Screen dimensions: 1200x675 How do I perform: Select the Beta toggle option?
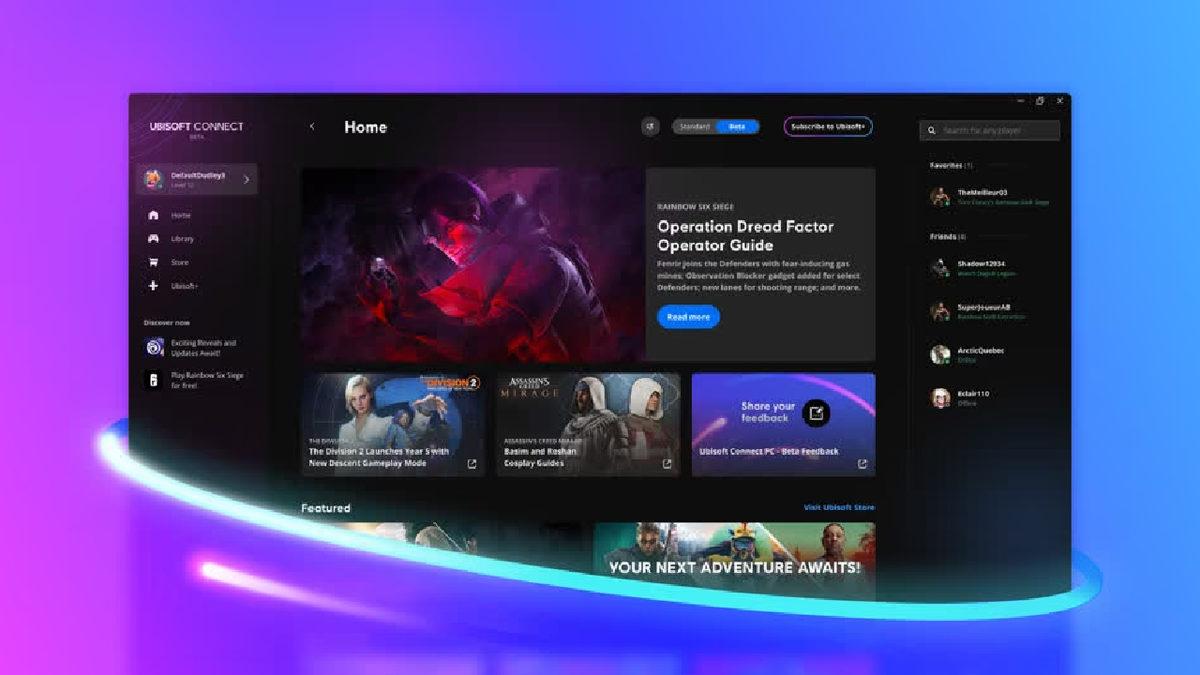pos(738,126)
